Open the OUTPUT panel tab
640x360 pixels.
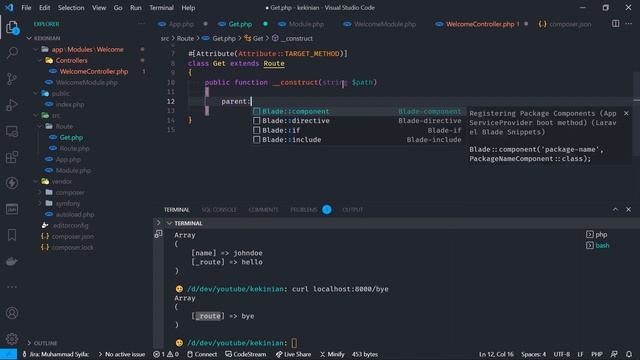(353, 210)
